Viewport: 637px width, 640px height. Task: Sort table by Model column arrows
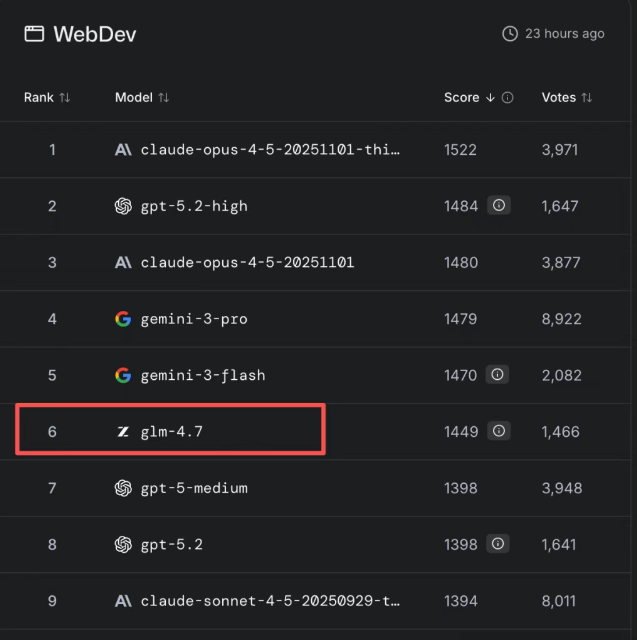click(x=163, y=98)
